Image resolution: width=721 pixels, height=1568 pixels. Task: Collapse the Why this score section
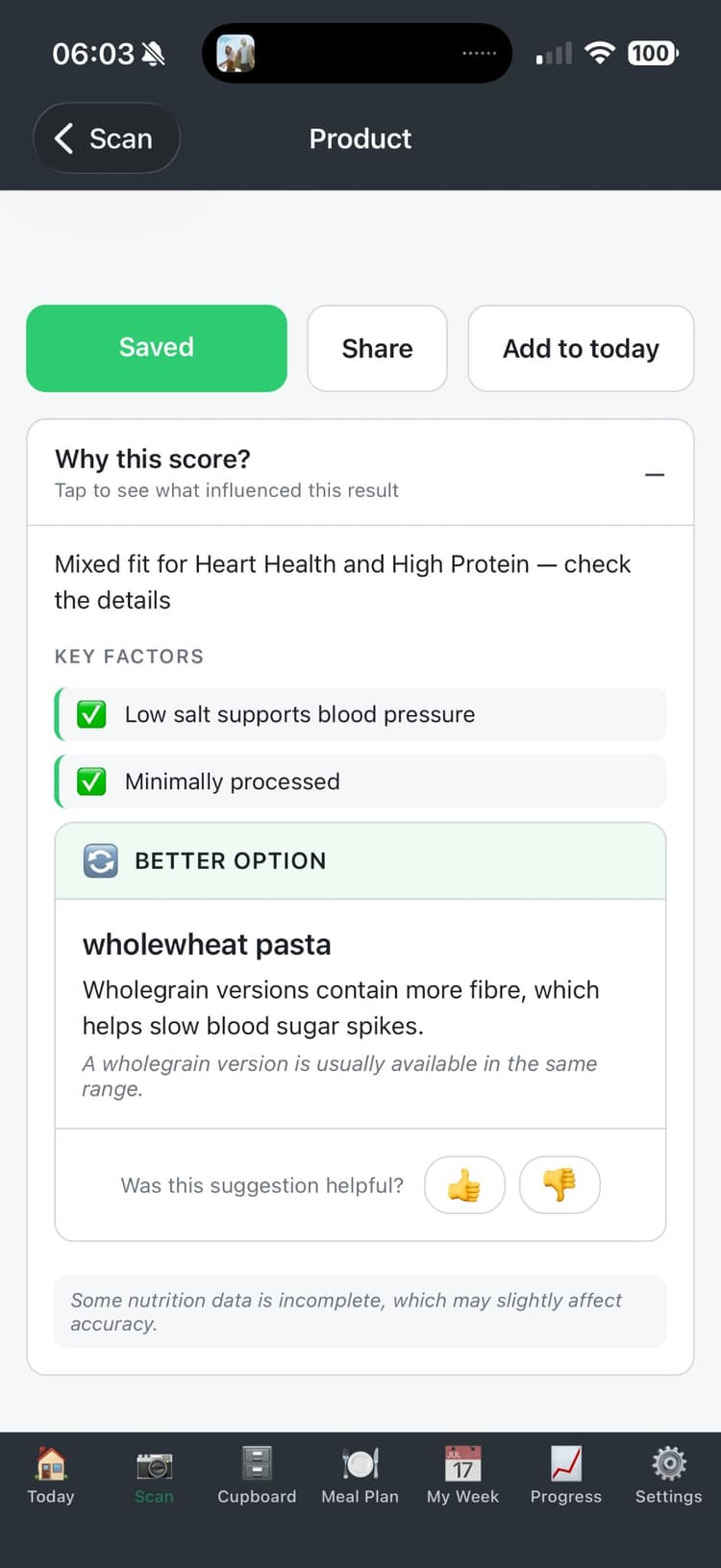point(654,473)
